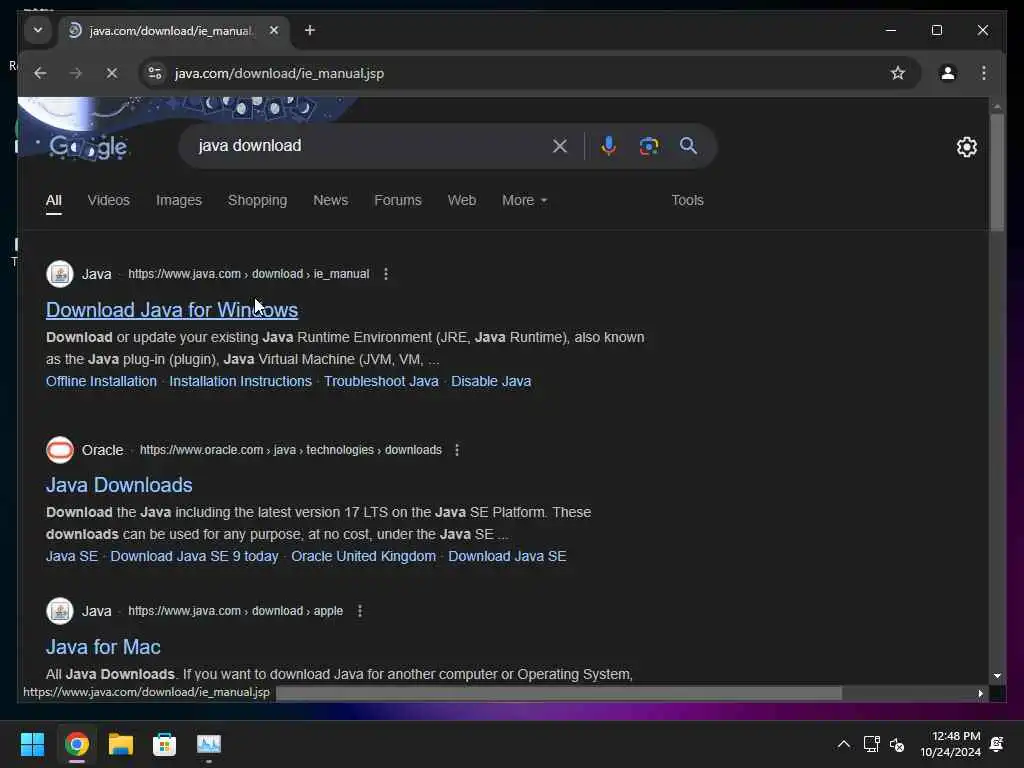Open more options for java.com apple result
The height and width of the screenshot is (768, 1024).
(x=360, y=611)
